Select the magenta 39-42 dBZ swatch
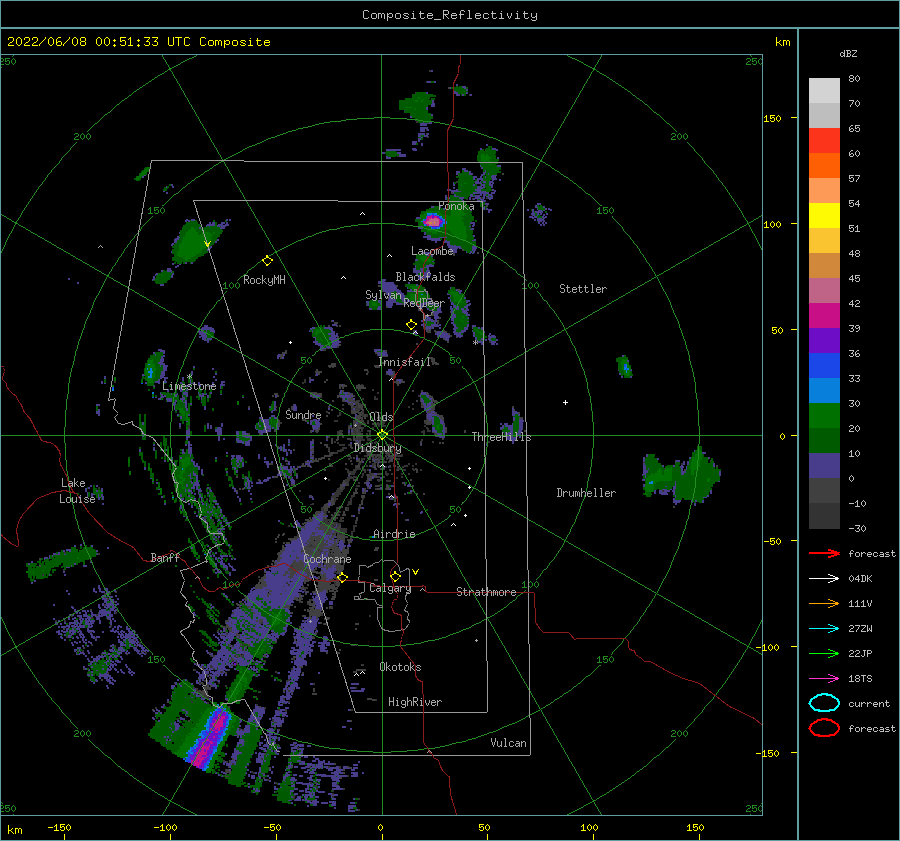Screen dimensions: 900x841 pos(824,315)
